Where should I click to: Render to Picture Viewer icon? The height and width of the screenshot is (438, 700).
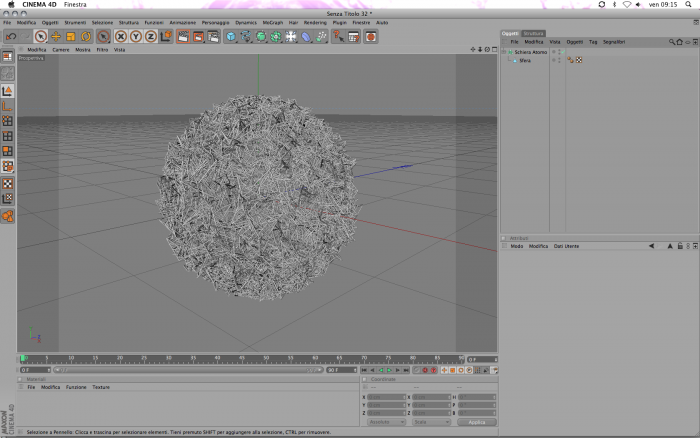[x=198, y=37]
